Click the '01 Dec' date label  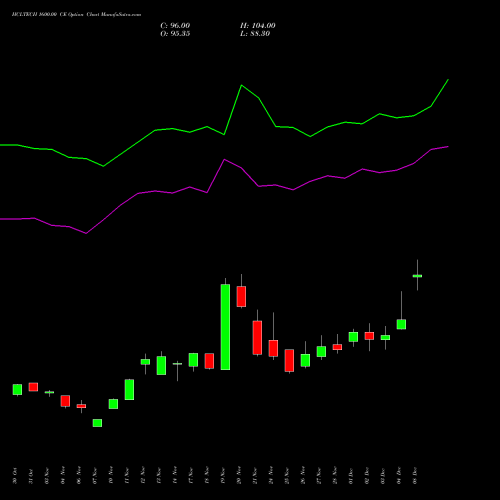[x=351, y=476]
